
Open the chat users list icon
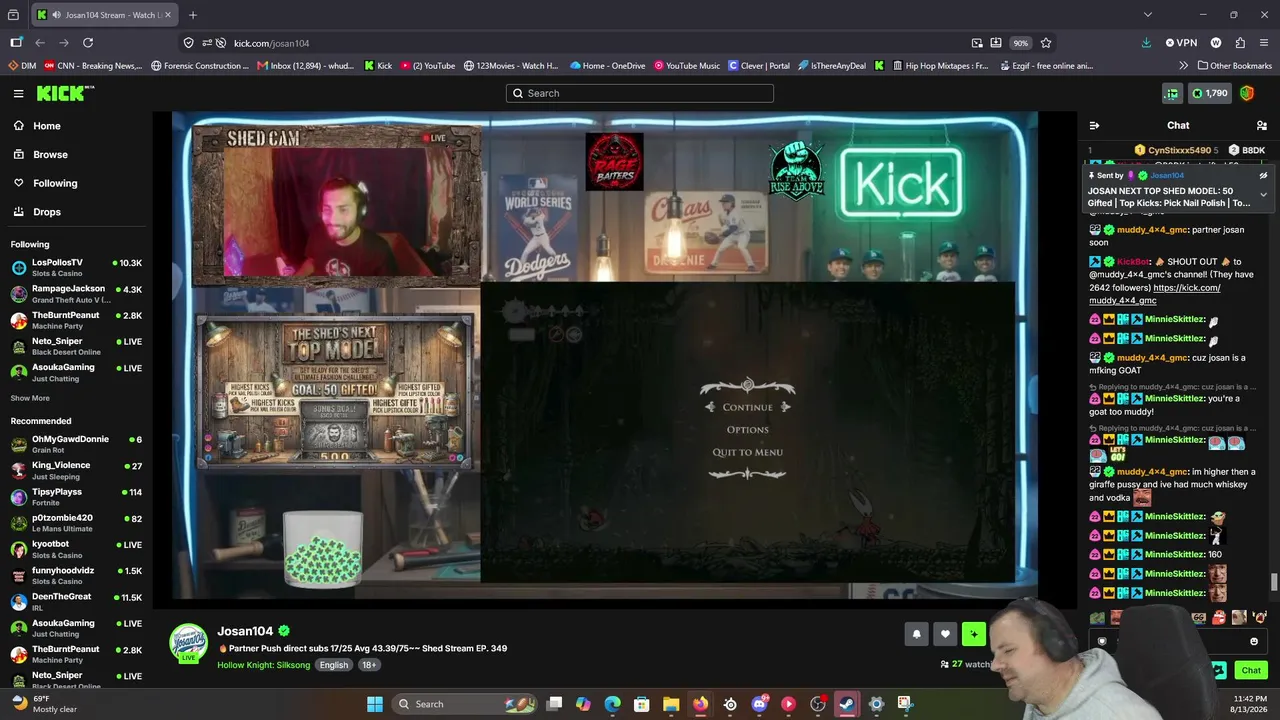coord(1261,125)
